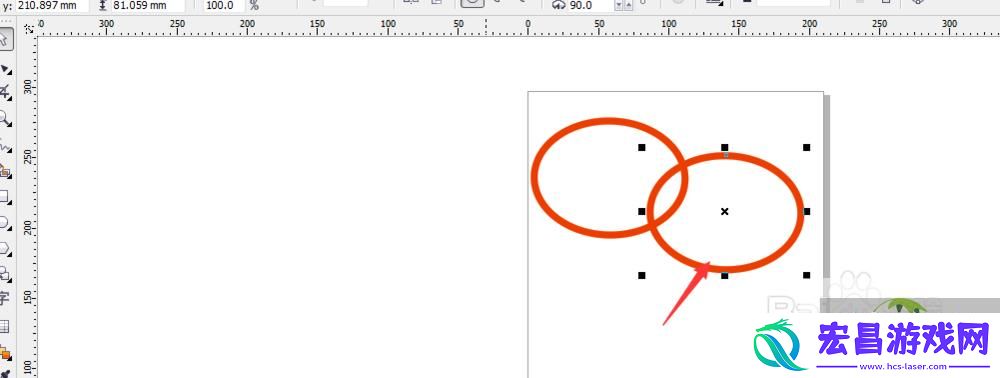
Task: Select the Table tool
Action: [4, 326]
